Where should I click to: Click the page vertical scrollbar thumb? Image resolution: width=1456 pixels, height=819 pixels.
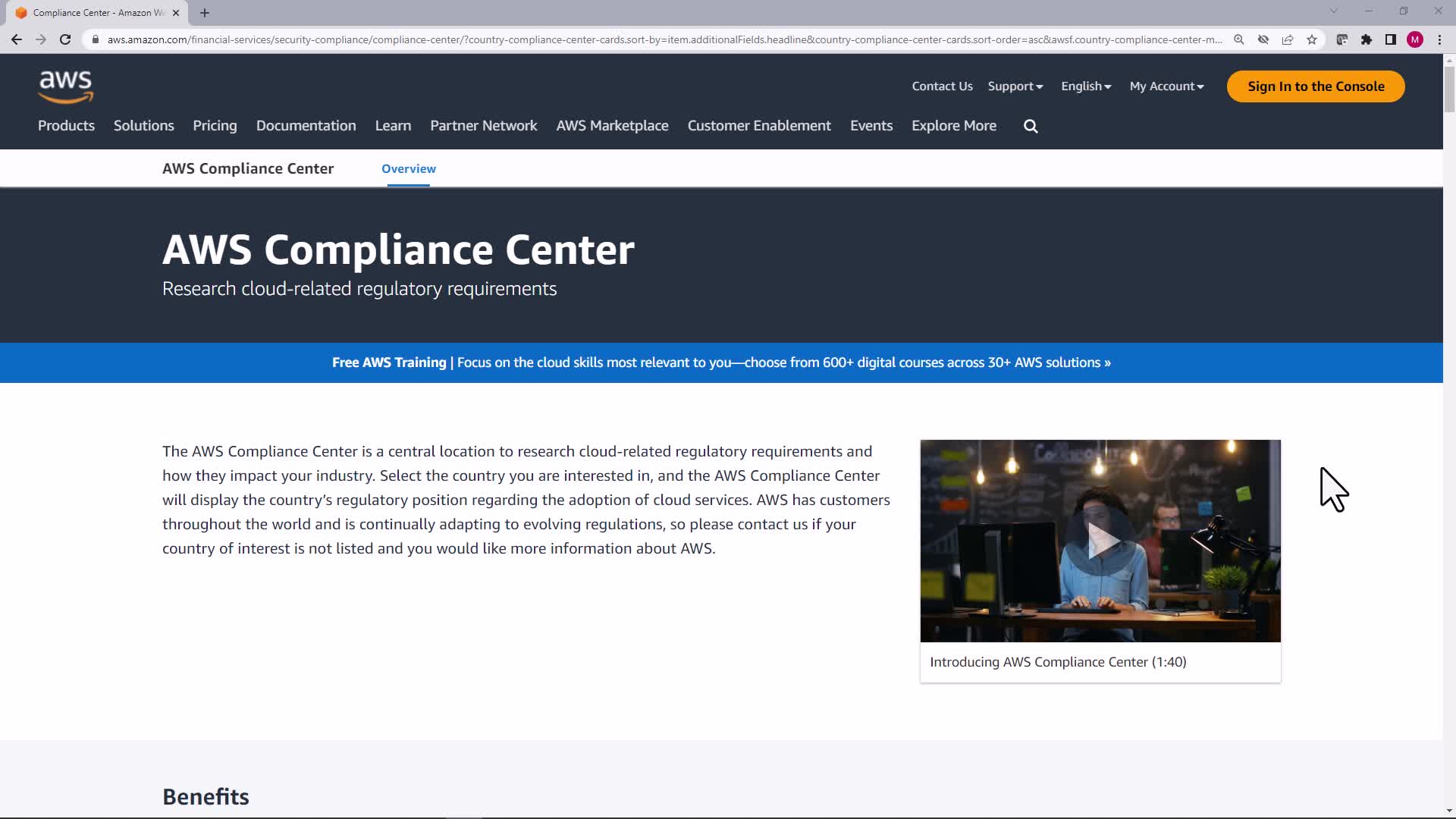click(x=1449, y=89)
